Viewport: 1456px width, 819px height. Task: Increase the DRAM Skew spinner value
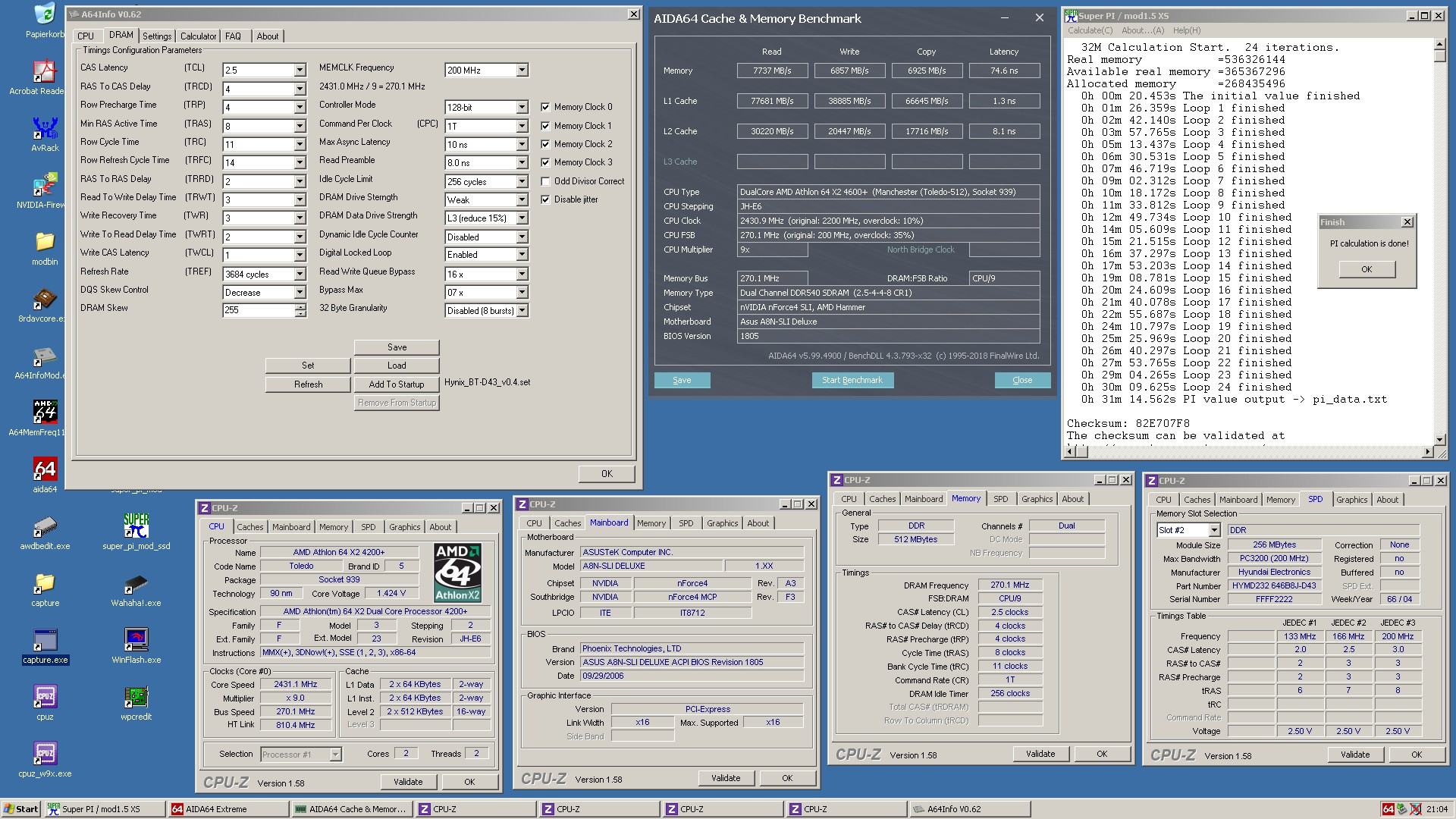point(301,306)
